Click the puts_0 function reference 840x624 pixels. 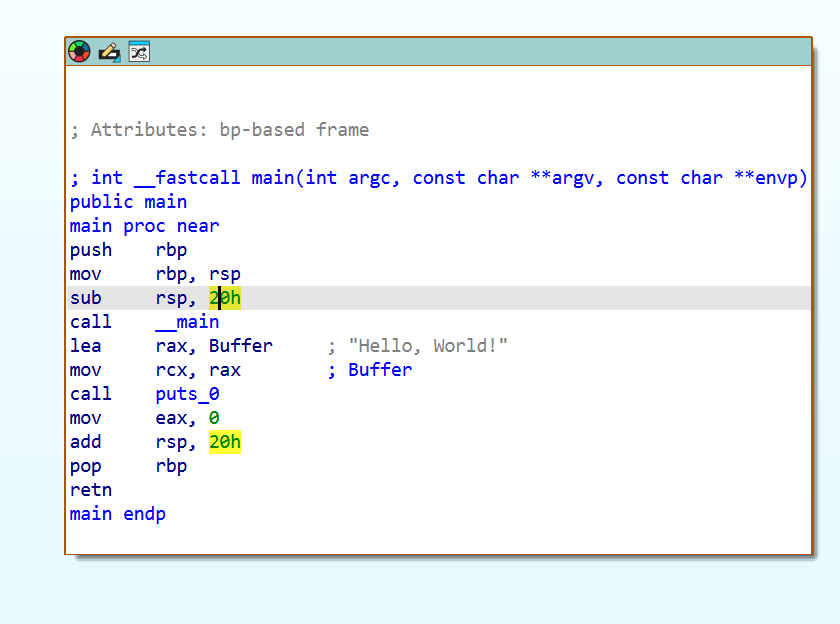pos(187,394)
